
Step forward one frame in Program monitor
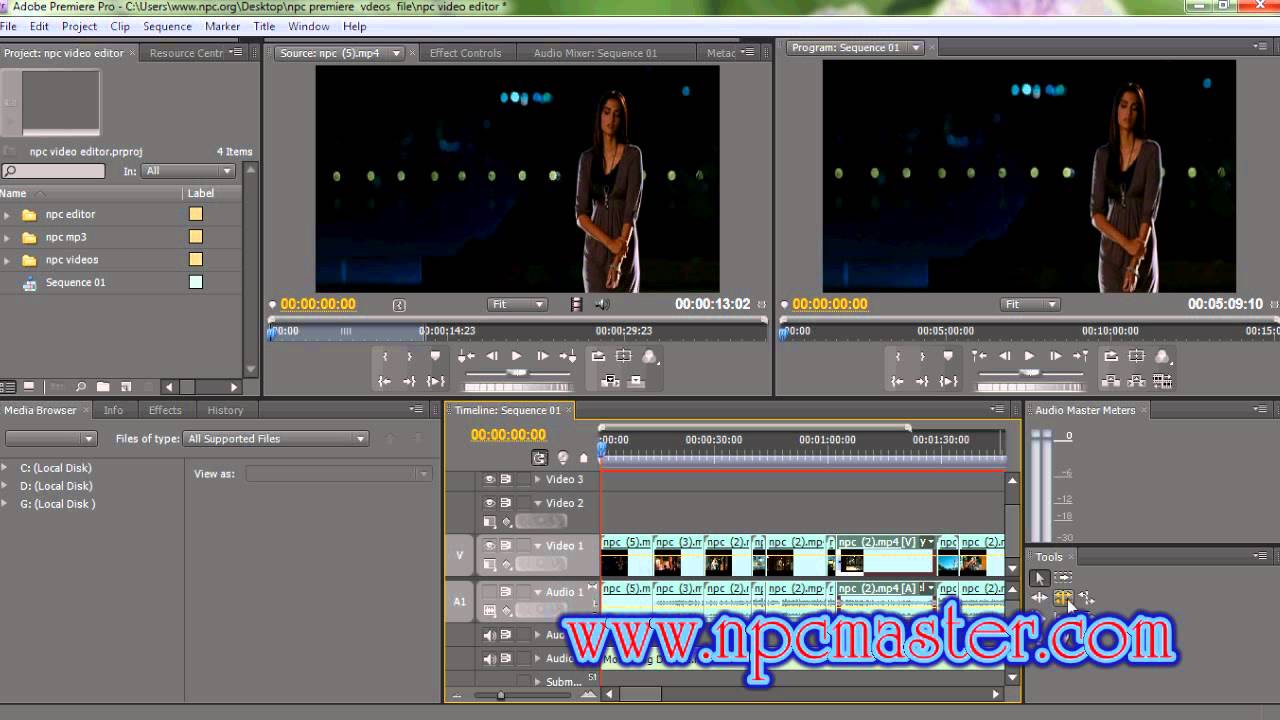[x=1055, y=357]
